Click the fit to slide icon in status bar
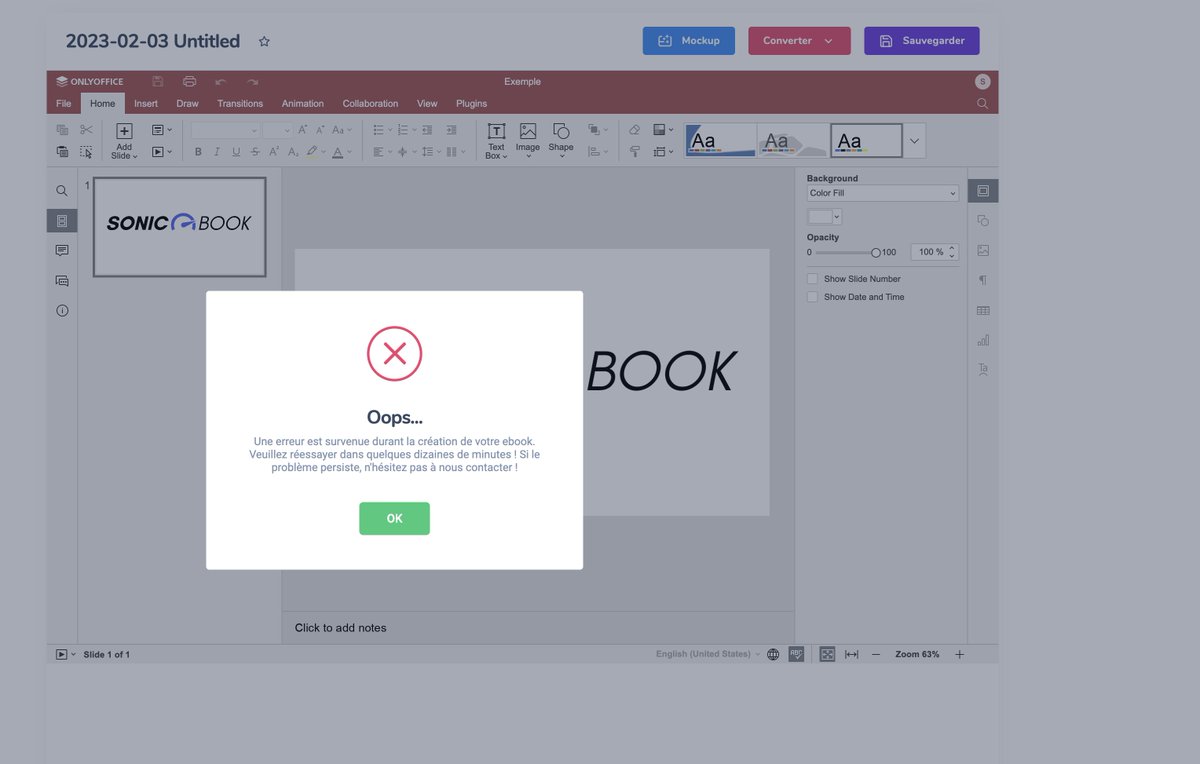Screen dimensions: 1200x764 [827, 654]
